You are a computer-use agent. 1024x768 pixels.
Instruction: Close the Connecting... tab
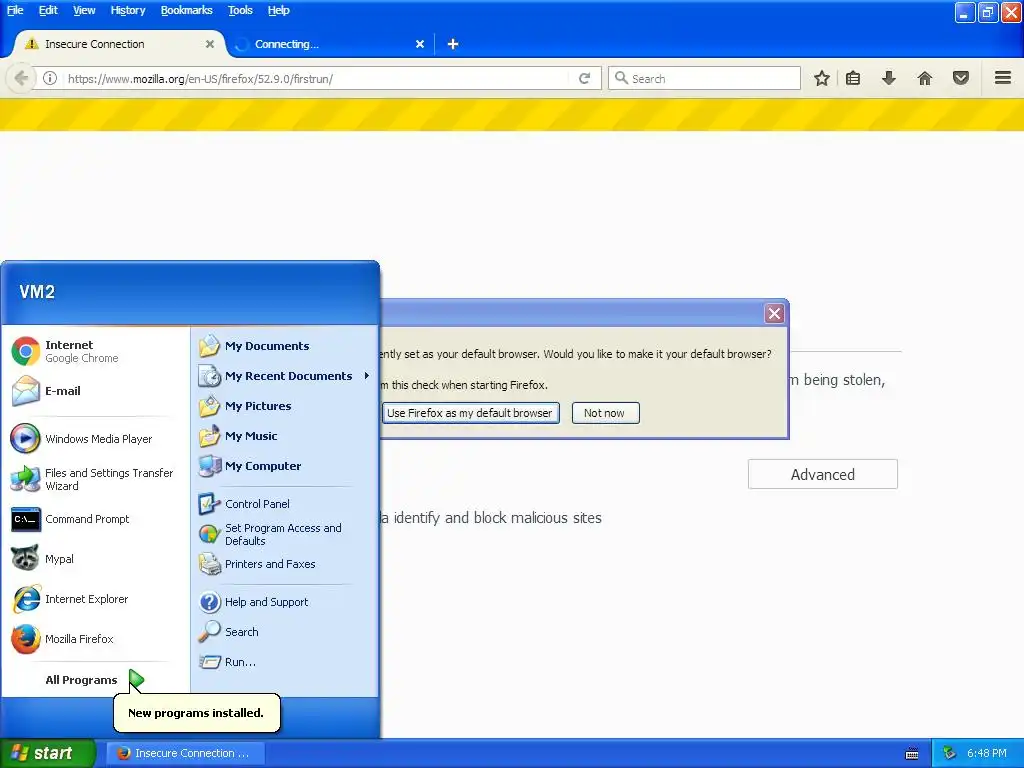[420, 44]
